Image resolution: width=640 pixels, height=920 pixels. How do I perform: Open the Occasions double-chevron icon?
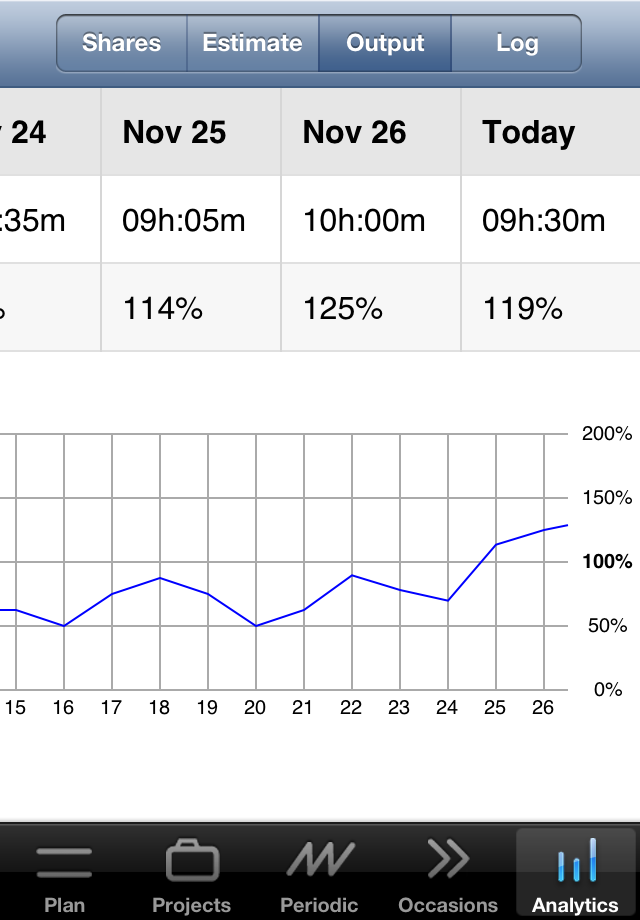click(x=448, y=858)
